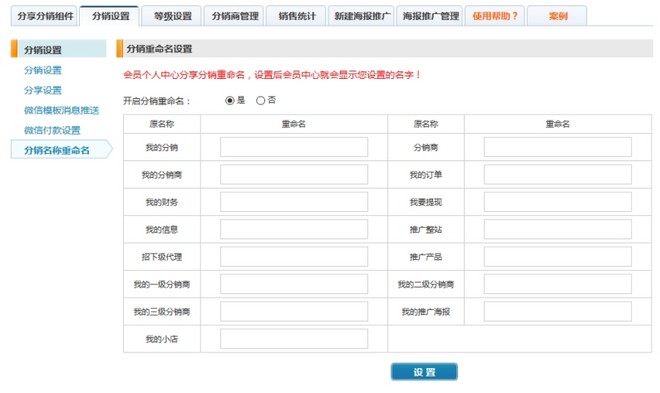Click the 我的财务 name cell
The width and height of the screenshot is (660, 393).
pyautogui.click(x=162, y=202)
